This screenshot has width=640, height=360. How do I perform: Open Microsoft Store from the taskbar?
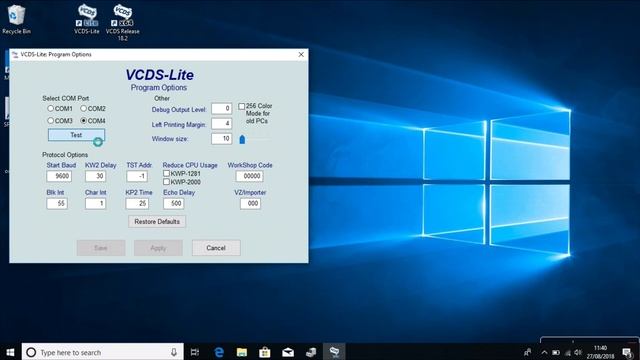tap(265, 352)
